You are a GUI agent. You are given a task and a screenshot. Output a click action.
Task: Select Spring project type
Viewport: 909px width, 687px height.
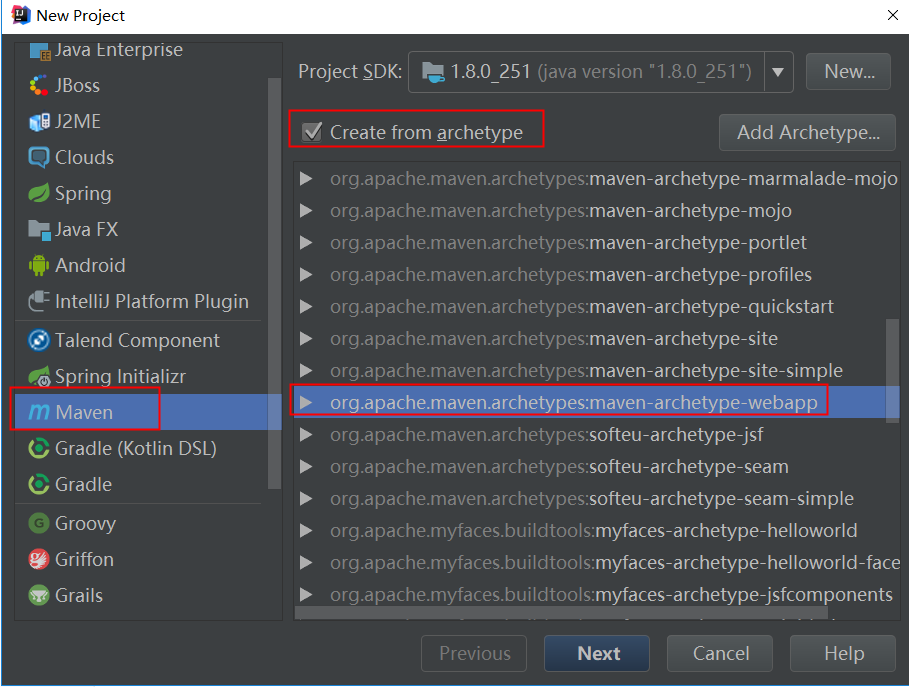(141, 193)
